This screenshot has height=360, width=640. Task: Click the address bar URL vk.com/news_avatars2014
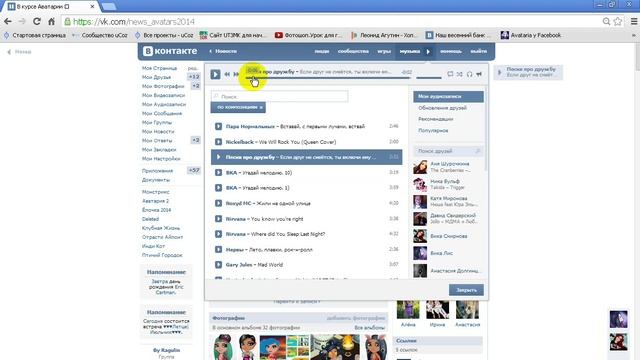click(134, 22)
